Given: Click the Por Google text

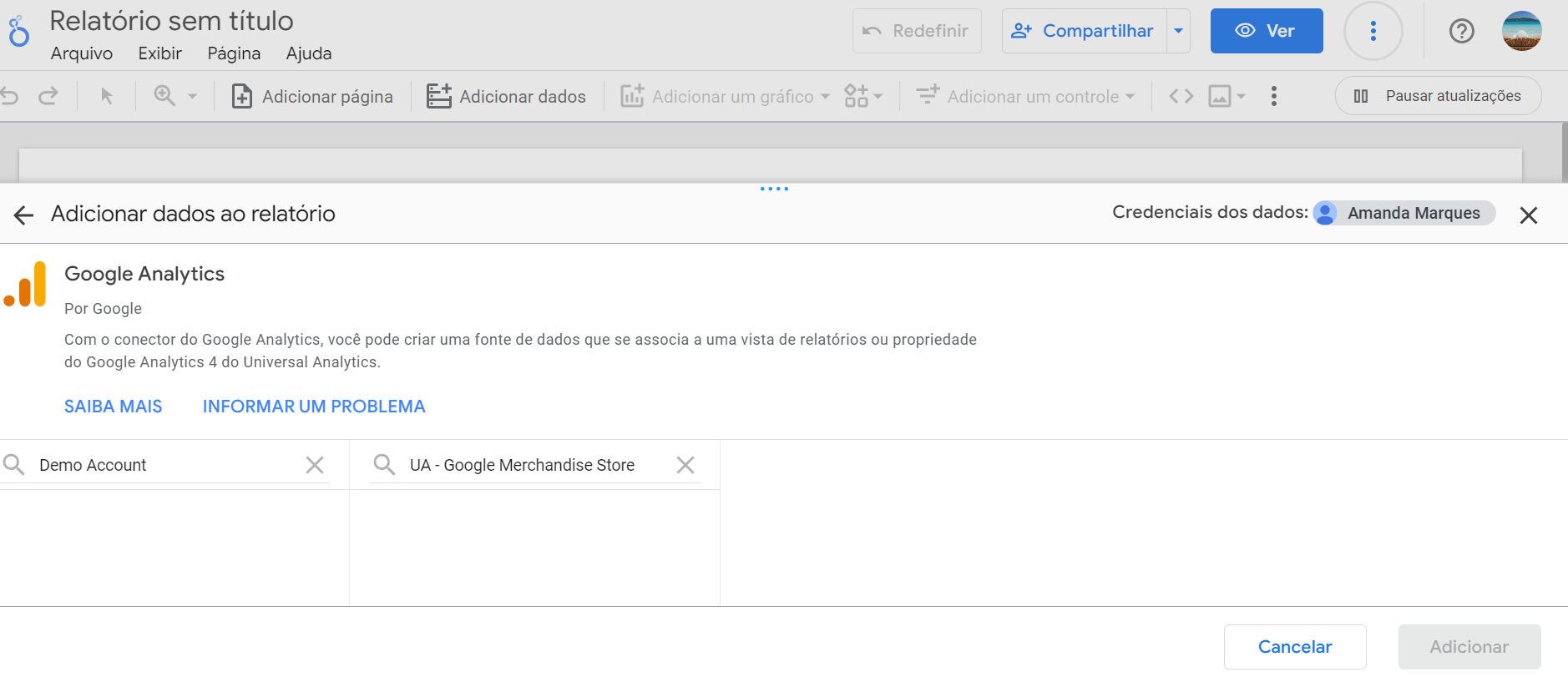Looking at the screenshot, I should (x=104, y=309).
